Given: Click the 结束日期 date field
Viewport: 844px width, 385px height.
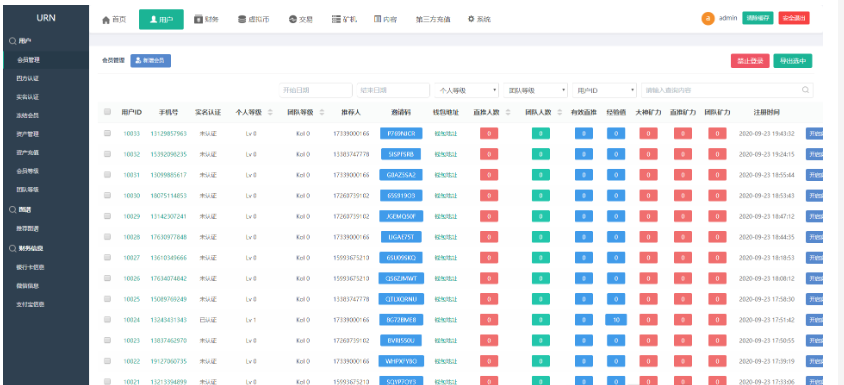Looking at the screenshot, I should tap(393, 90).
